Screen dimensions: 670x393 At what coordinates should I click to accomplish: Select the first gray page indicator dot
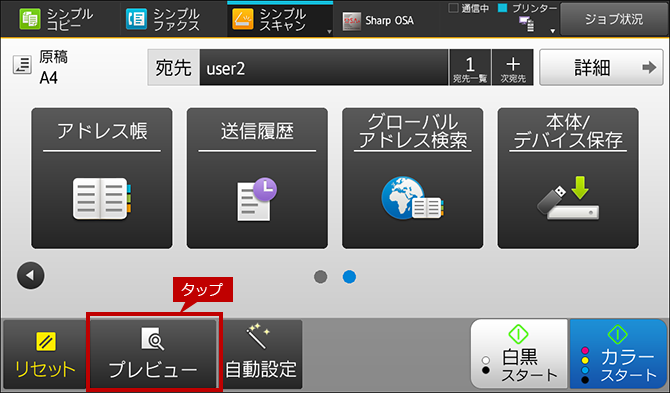(x=320, y=277)
